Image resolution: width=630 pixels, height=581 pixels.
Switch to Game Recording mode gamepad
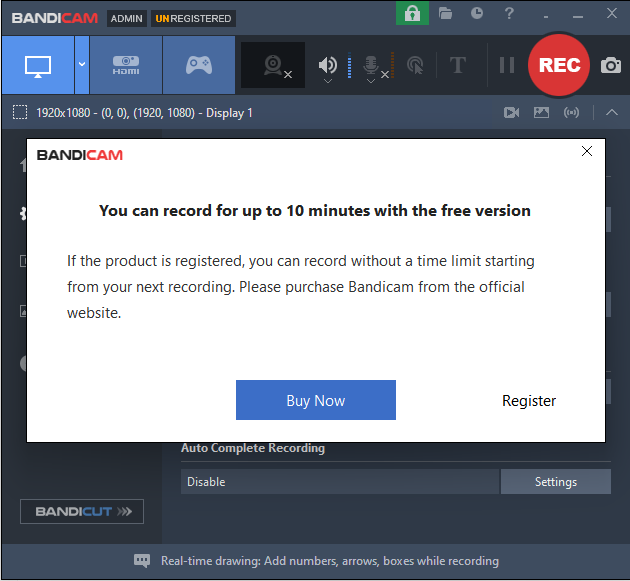point(199,65)
